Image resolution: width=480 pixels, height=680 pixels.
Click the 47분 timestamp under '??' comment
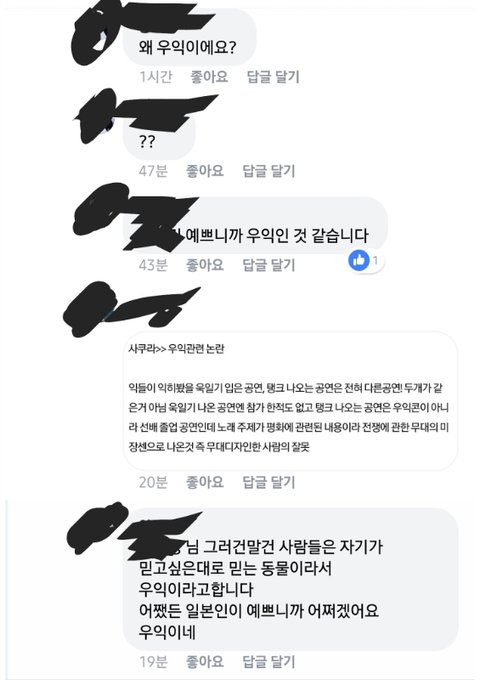pyautogui.click(x=153, y=170)
